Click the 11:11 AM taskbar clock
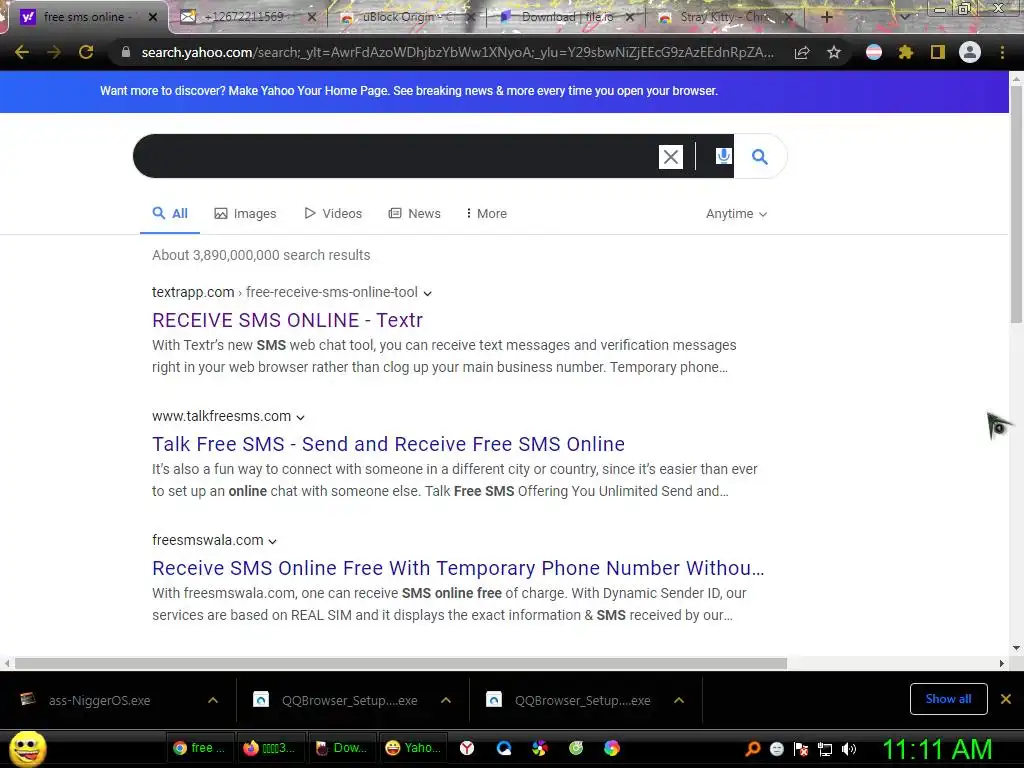 pos(937,749)
